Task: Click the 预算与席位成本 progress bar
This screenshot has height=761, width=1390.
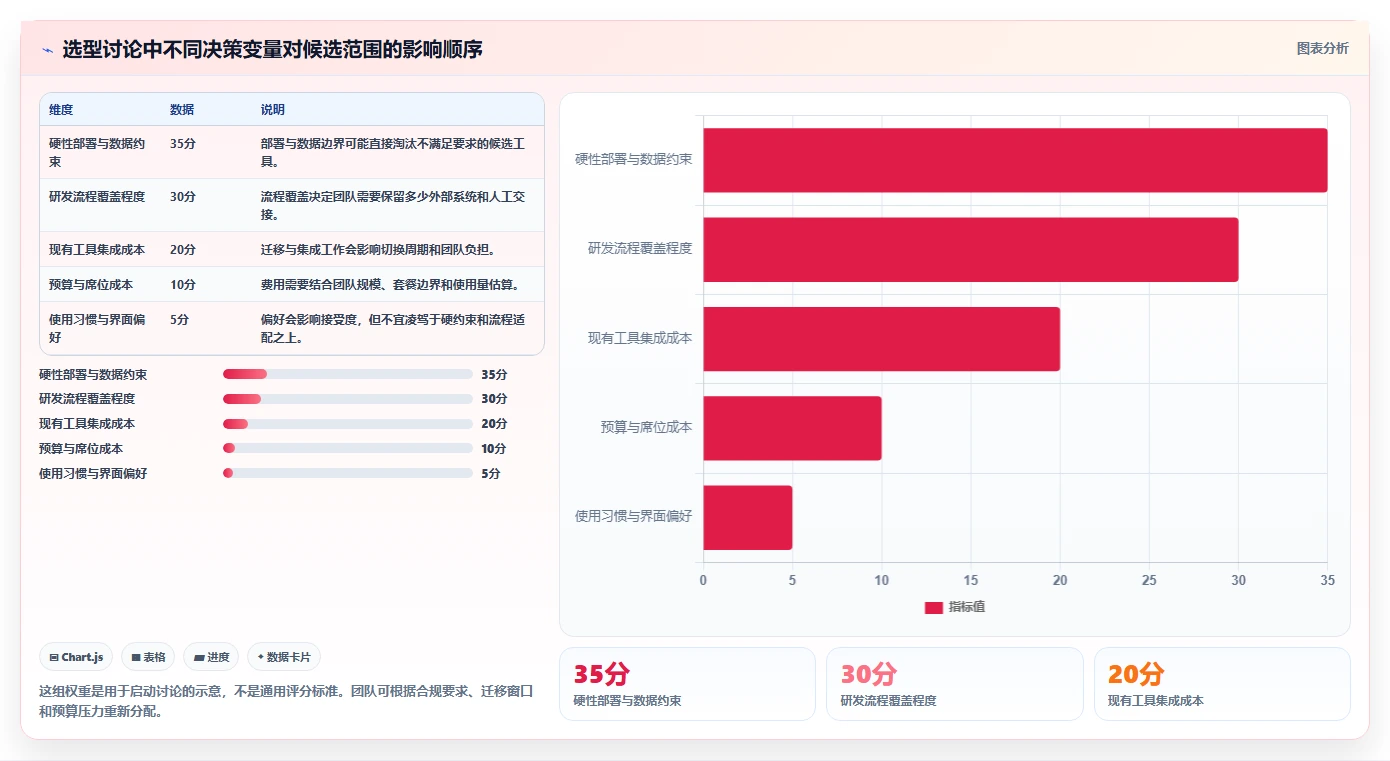Action: [347, 449]
